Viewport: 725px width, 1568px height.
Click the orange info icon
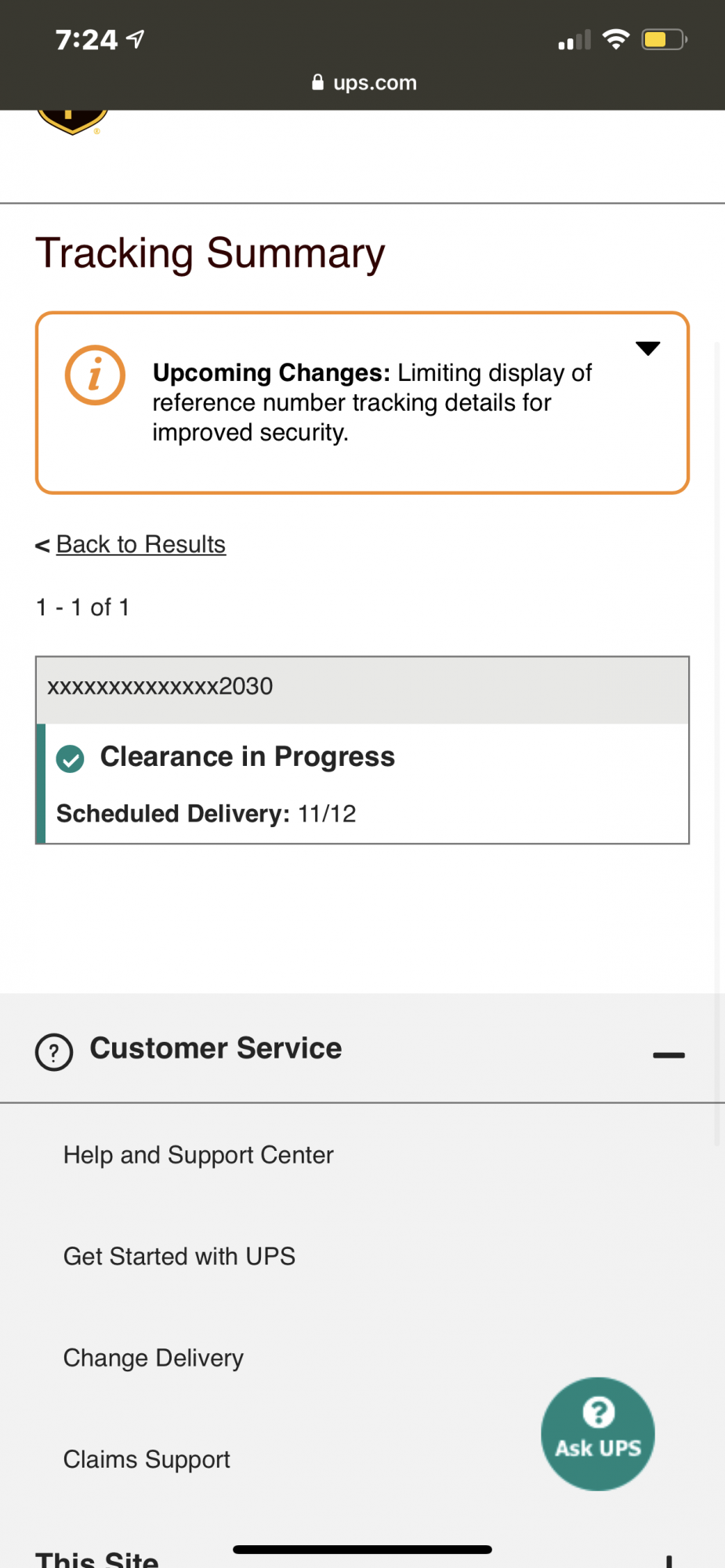[x=95, y=375]
